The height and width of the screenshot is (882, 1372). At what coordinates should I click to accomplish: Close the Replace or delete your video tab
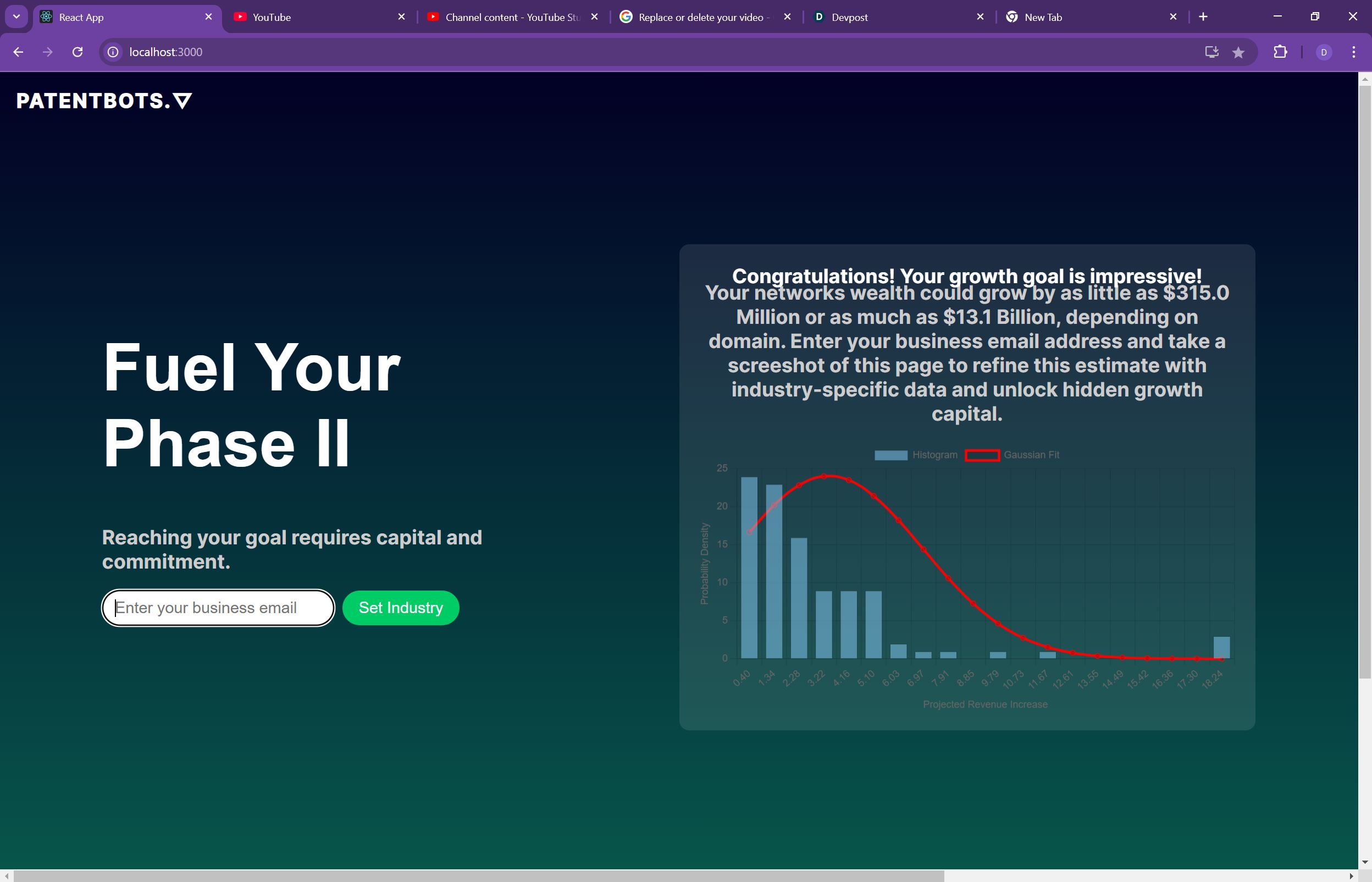(x=787, y=16)
